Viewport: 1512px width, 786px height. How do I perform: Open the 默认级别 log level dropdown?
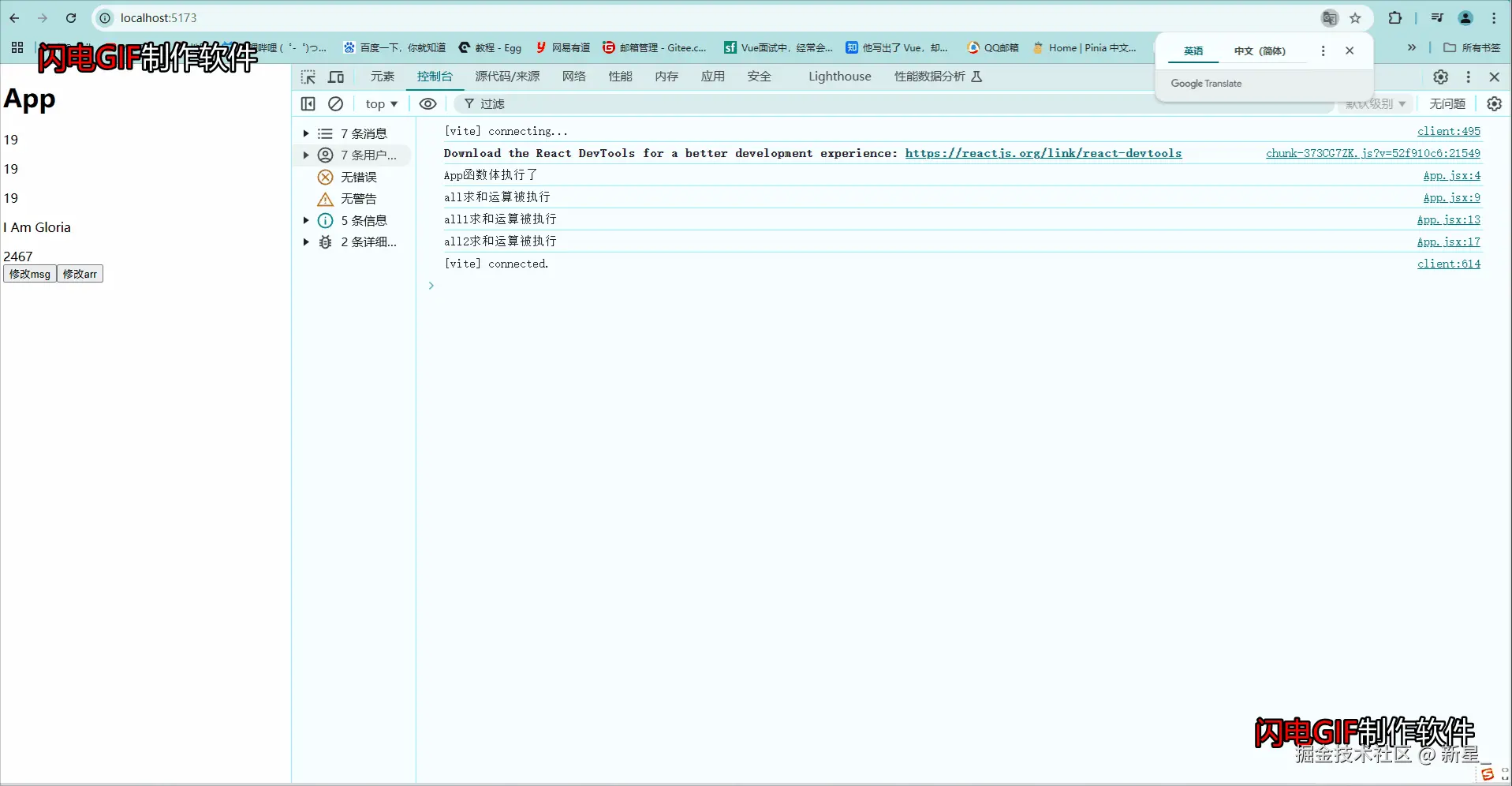pyautogui.click(x=1374, y=103)
